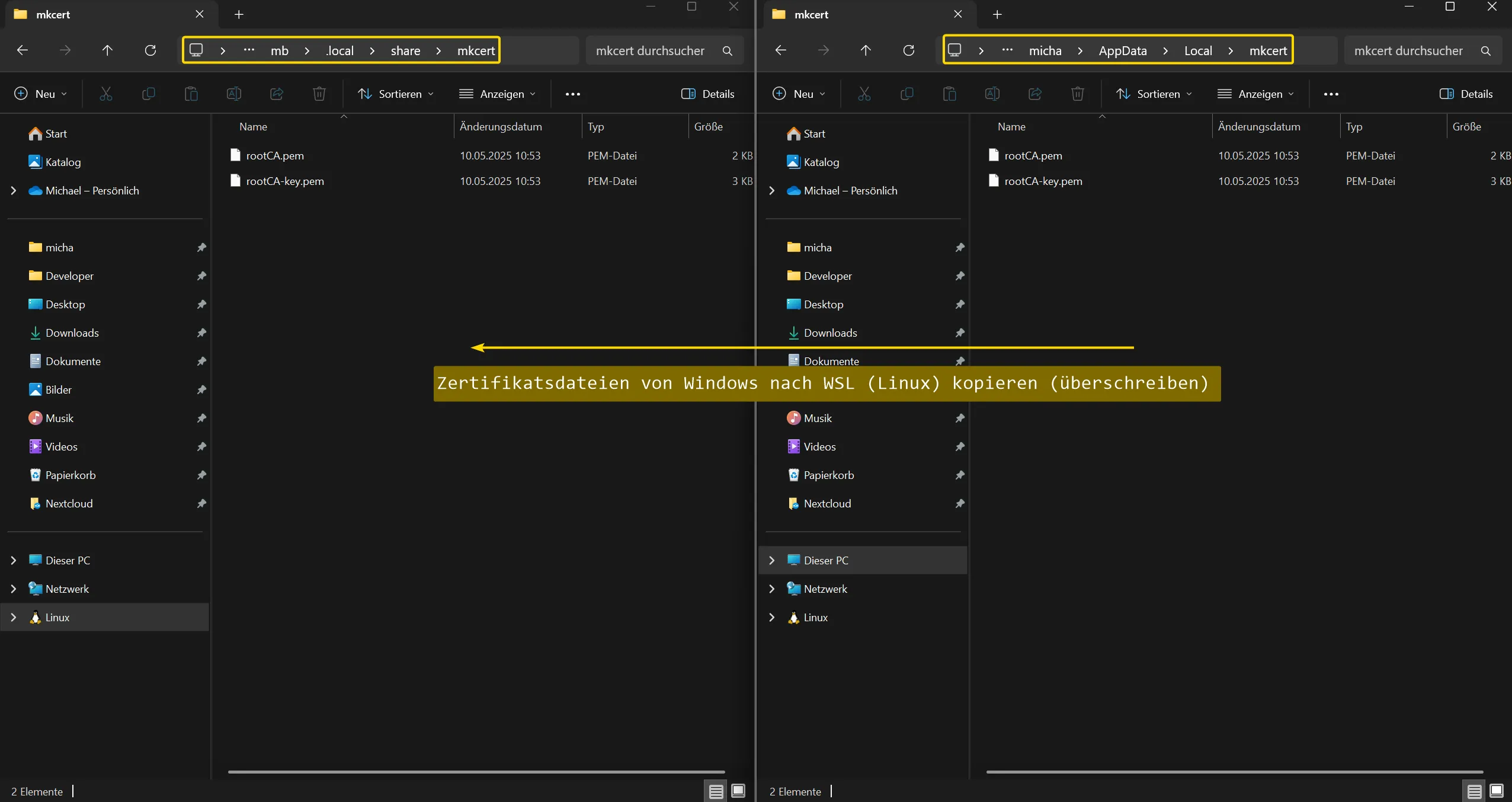Click search field in left window

pos(664,50)
